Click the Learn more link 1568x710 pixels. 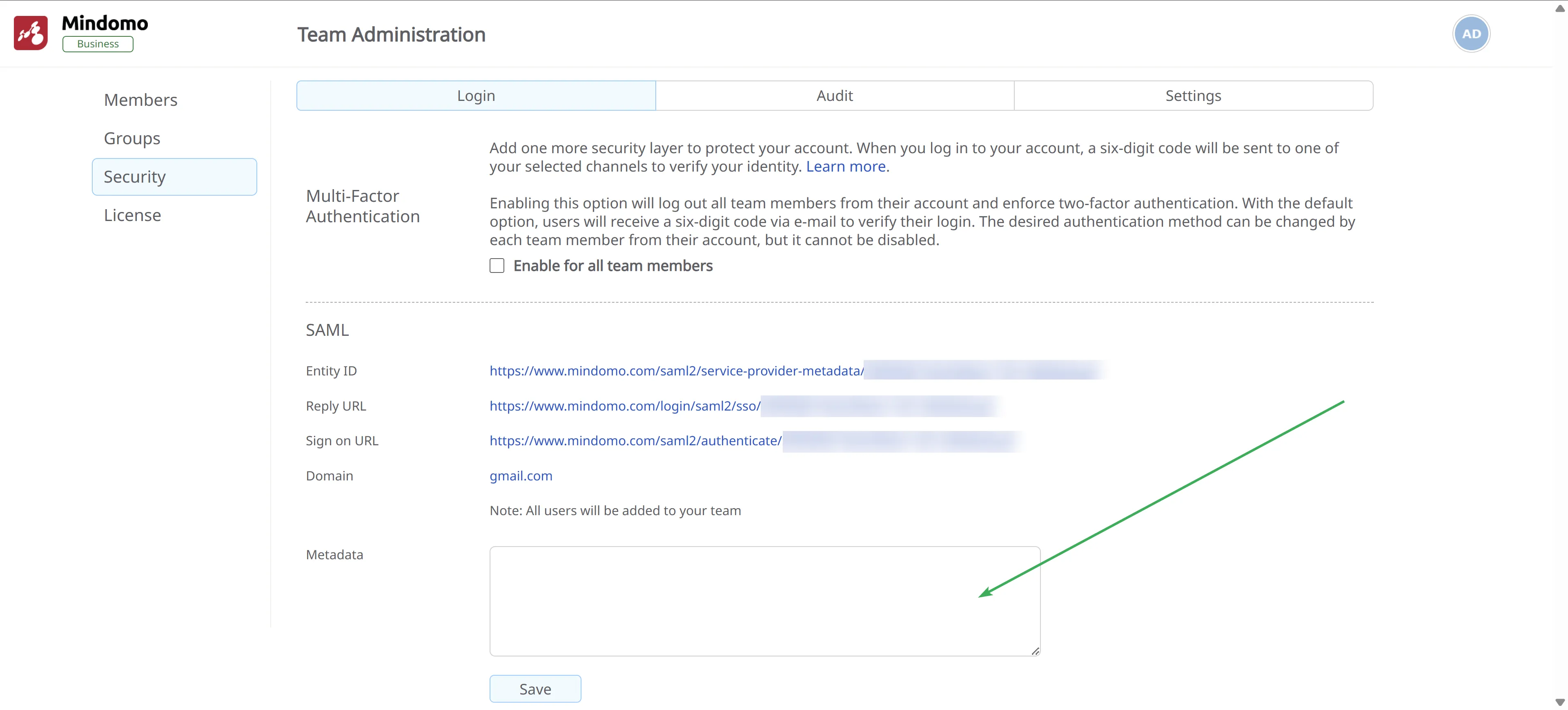pos(846,166)
